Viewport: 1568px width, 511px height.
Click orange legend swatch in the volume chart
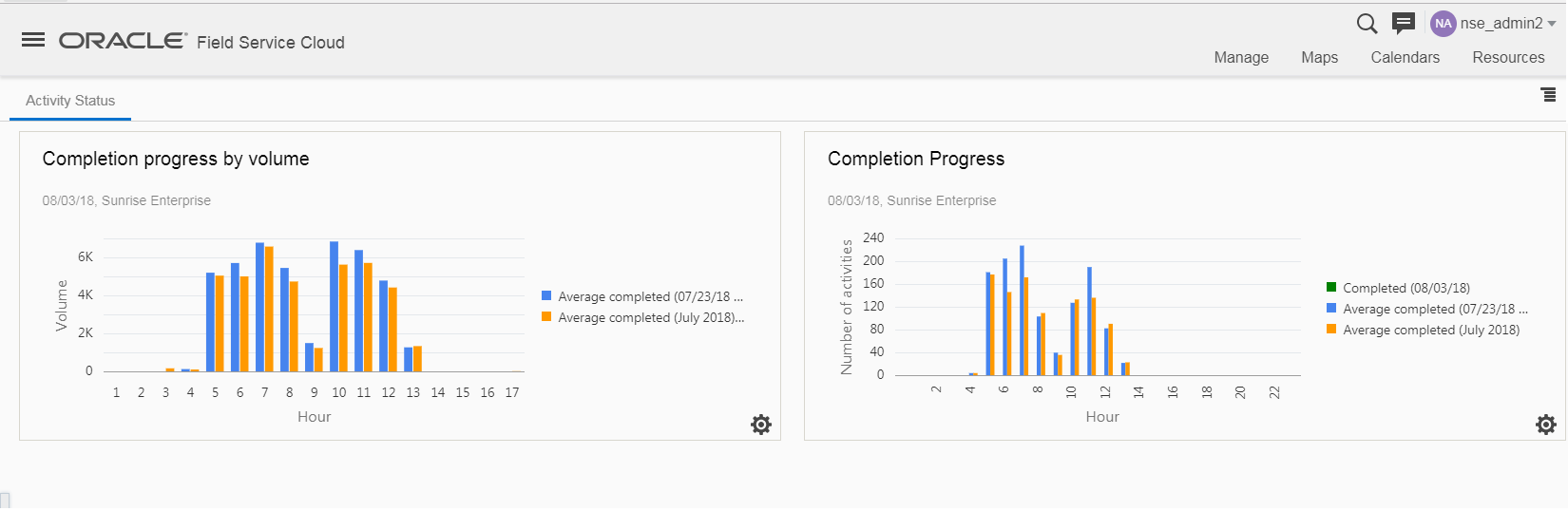(546, 317)
